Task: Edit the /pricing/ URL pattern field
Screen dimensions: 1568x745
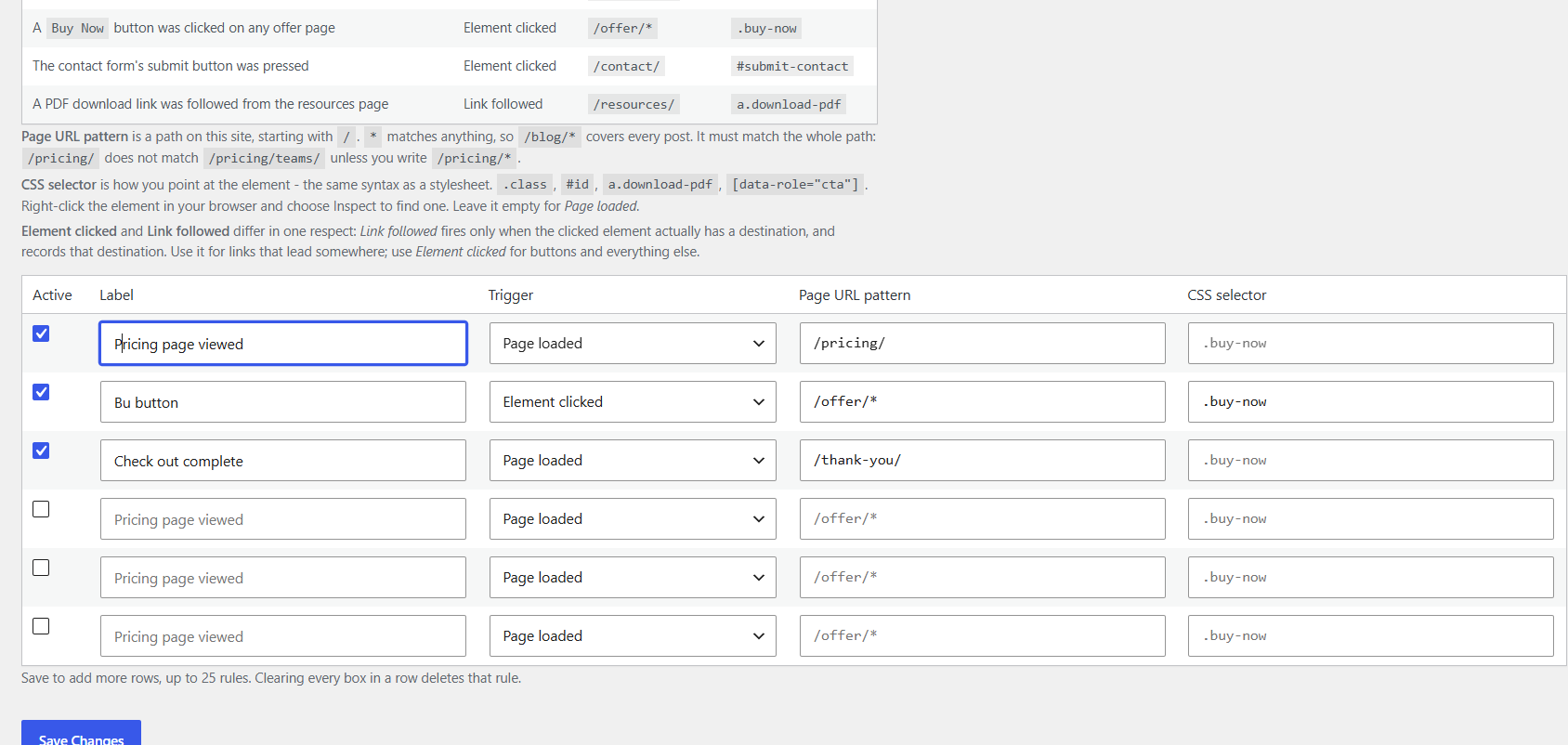Action: click(982, 344)
